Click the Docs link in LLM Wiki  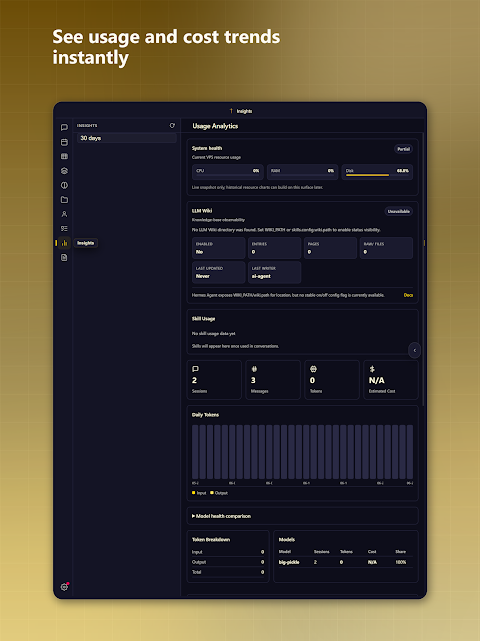(408, 295)
